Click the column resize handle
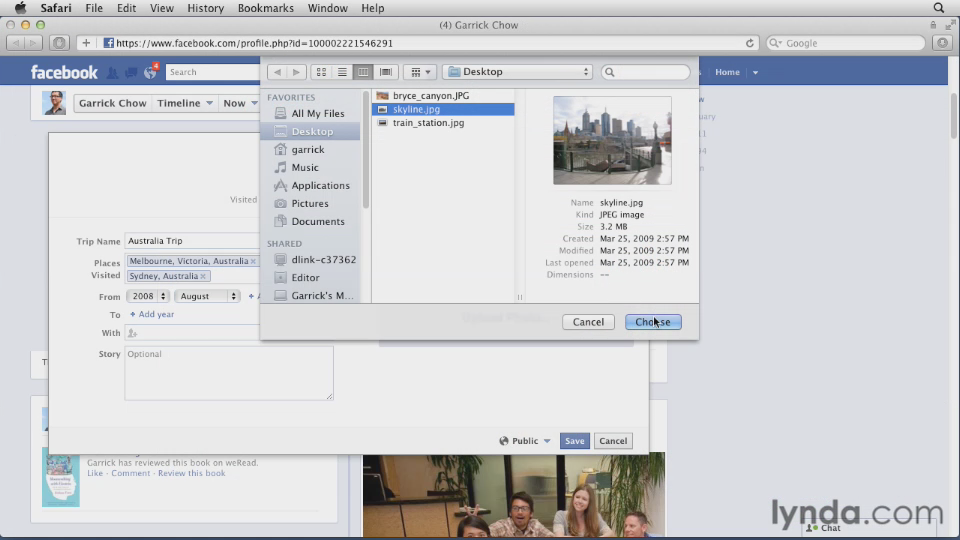960x540 pixels. point(520,297)
